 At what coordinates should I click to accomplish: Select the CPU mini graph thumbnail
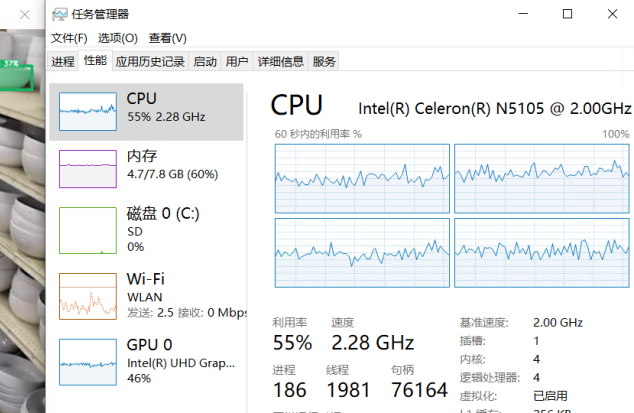87,111
